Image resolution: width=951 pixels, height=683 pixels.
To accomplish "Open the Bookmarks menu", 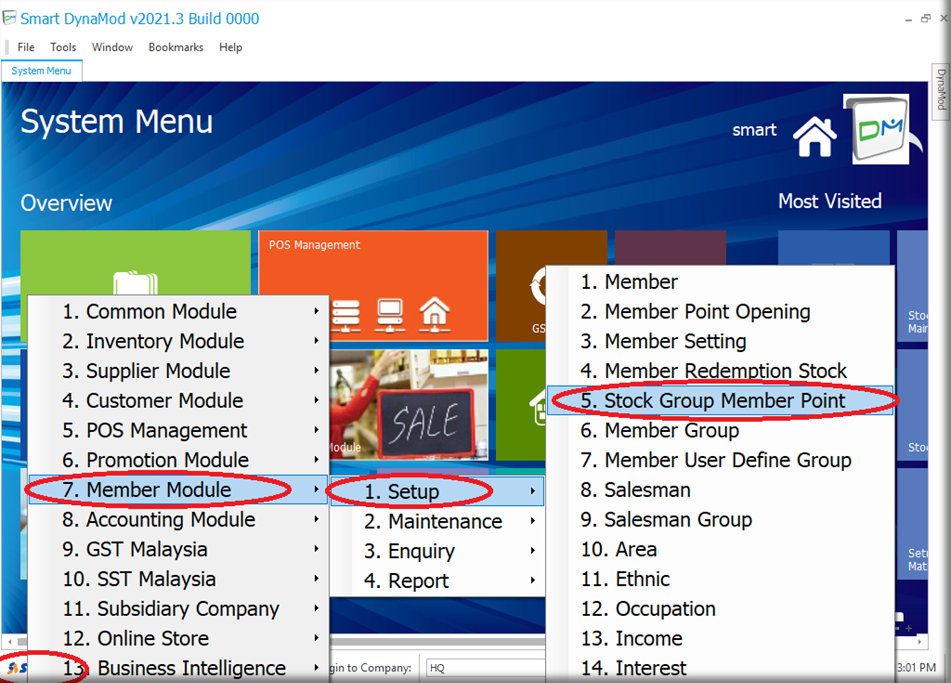I will (175, 47).
